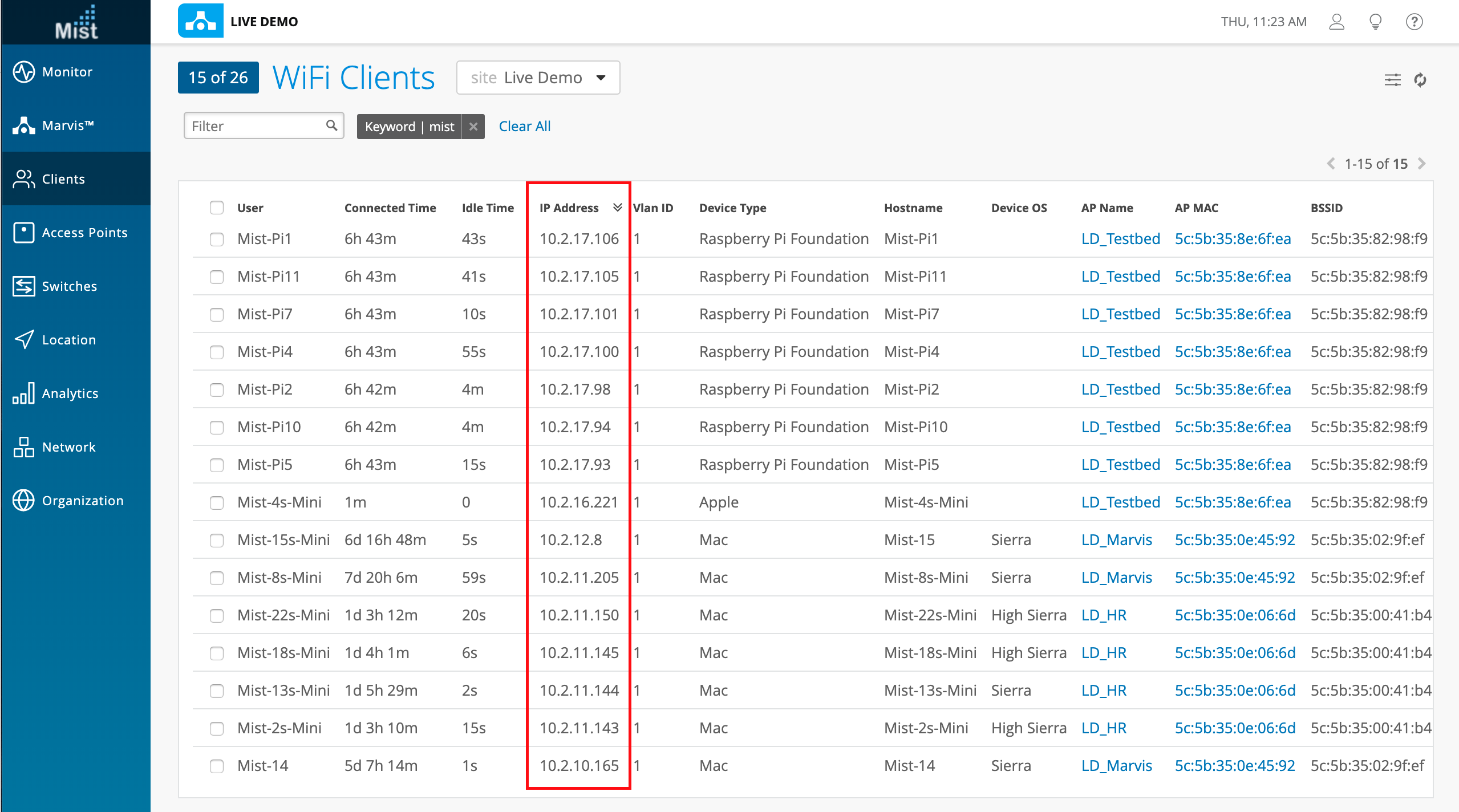Open the help question mark icon
The width and height of the screenshot is (1459, 812).
click(x=1414, y=22)
